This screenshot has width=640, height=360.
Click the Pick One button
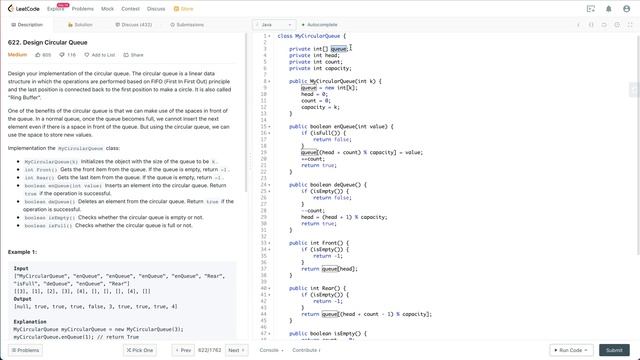[140, 350]
